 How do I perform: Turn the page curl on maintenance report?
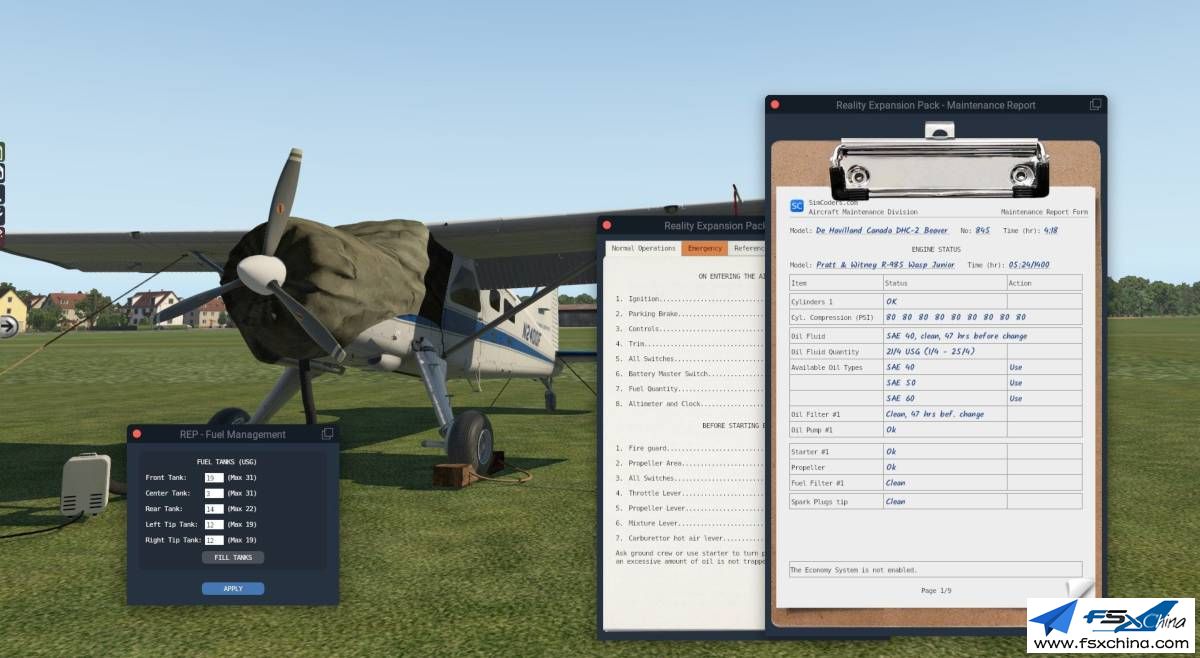pyautogui.click(x=1080, y=591)
